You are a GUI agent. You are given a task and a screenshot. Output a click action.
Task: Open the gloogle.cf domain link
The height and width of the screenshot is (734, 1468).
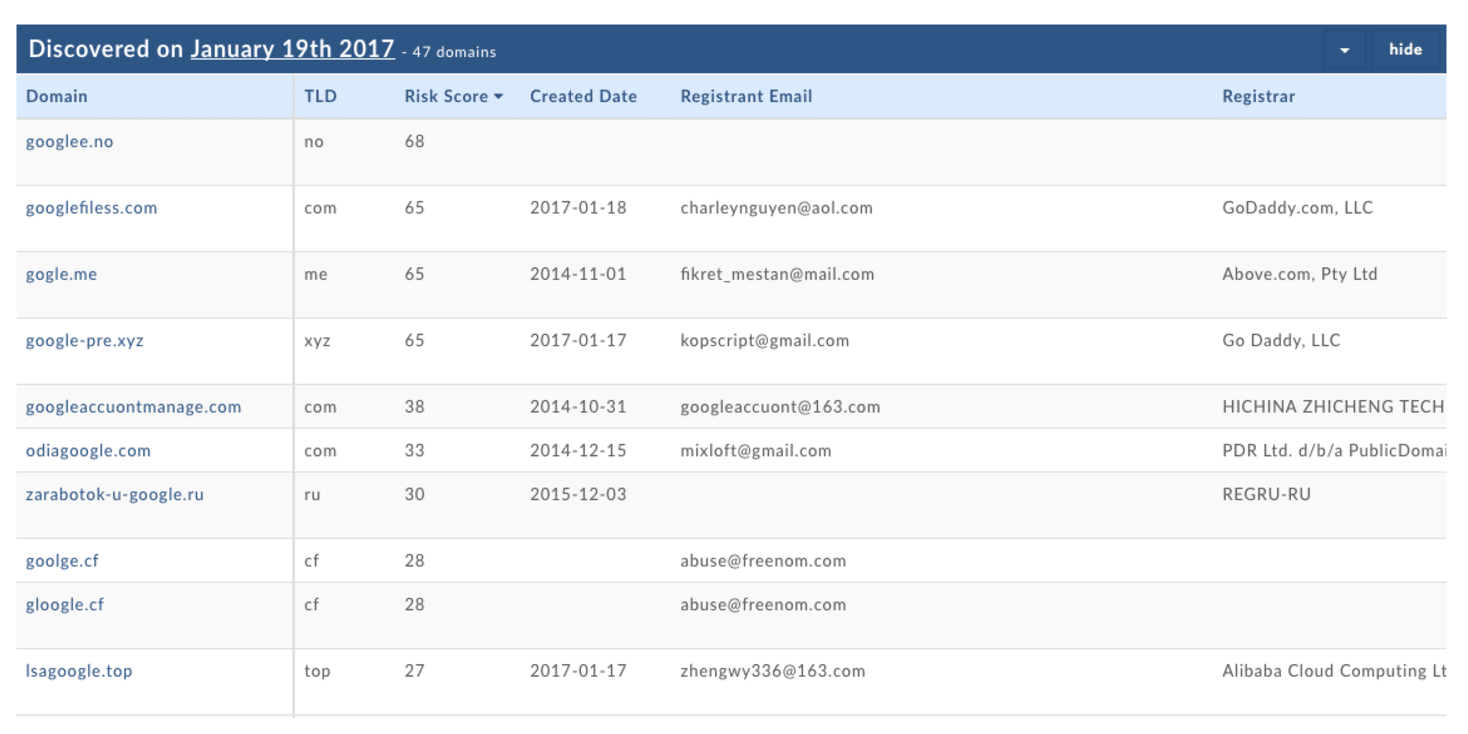click(65, 605)
